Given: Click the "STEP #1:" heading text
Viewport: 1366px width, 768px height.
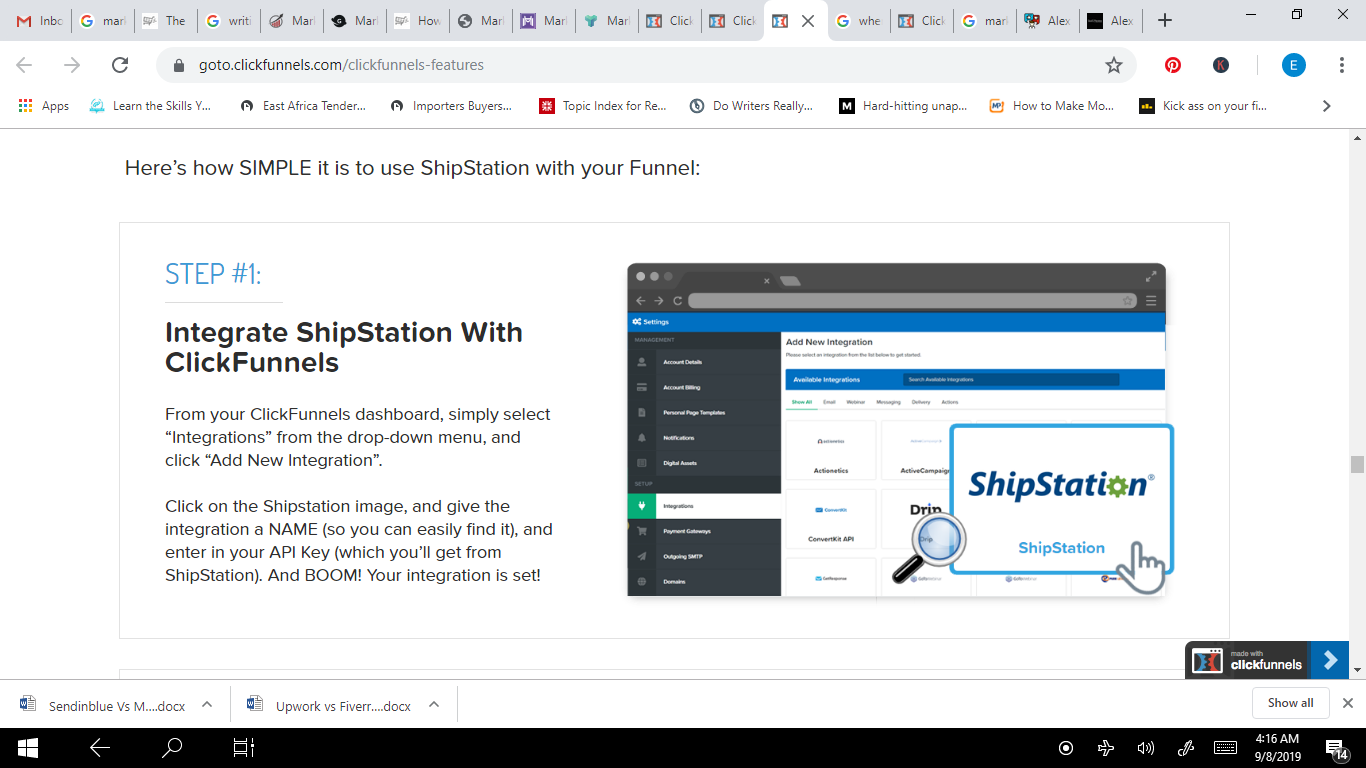Looking at the screenshot, I should click(x=213, y=274).
